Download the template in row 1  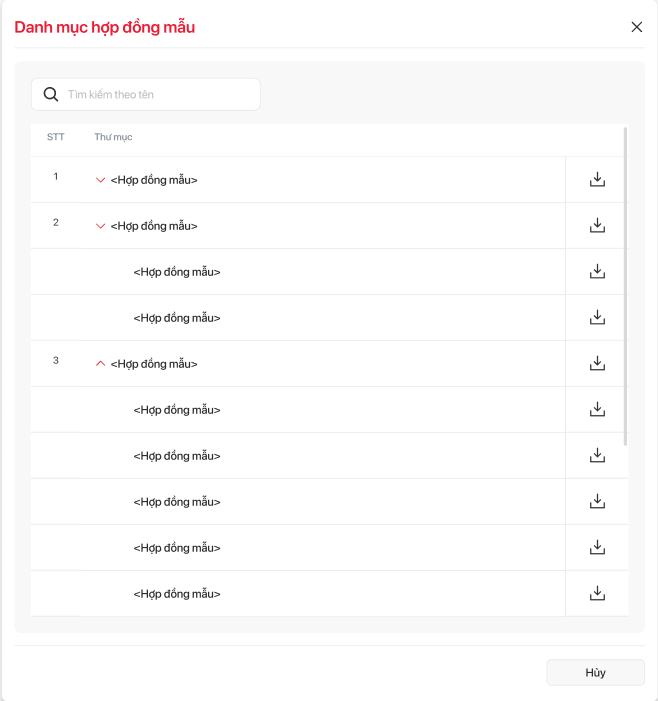(597, 180)
